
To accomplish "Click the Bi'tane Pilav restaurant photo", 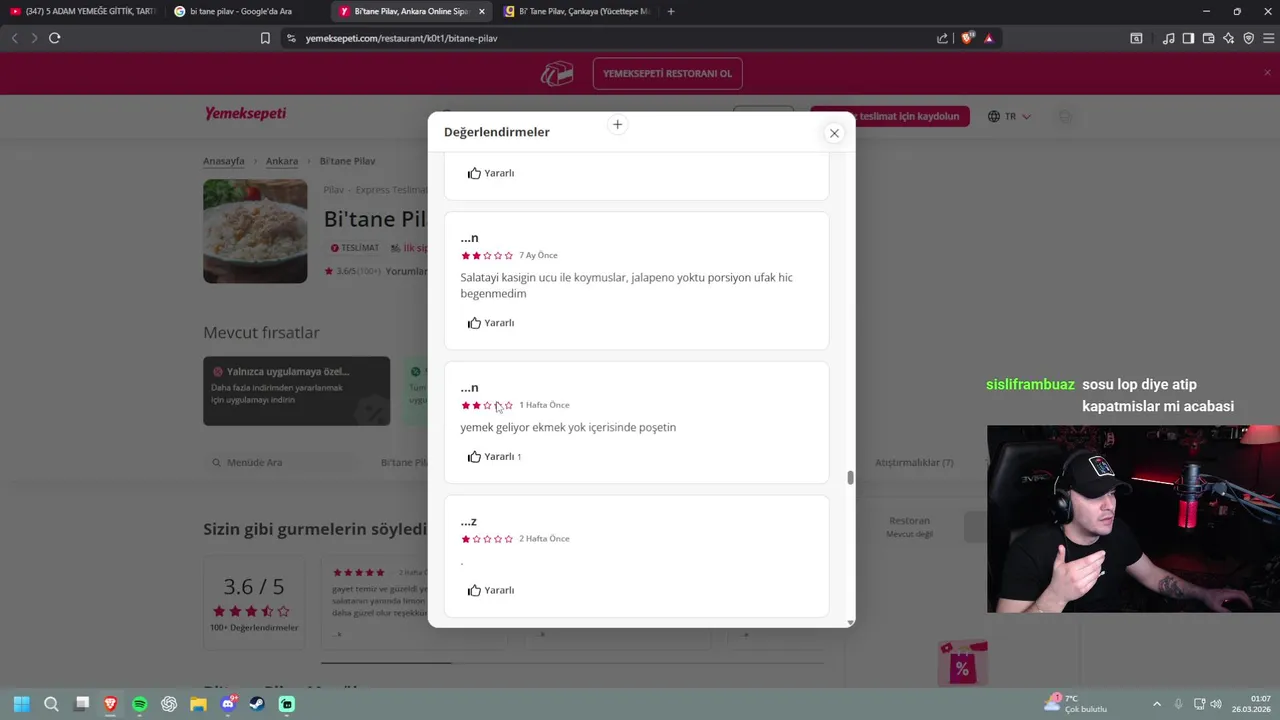I will 255,231.
